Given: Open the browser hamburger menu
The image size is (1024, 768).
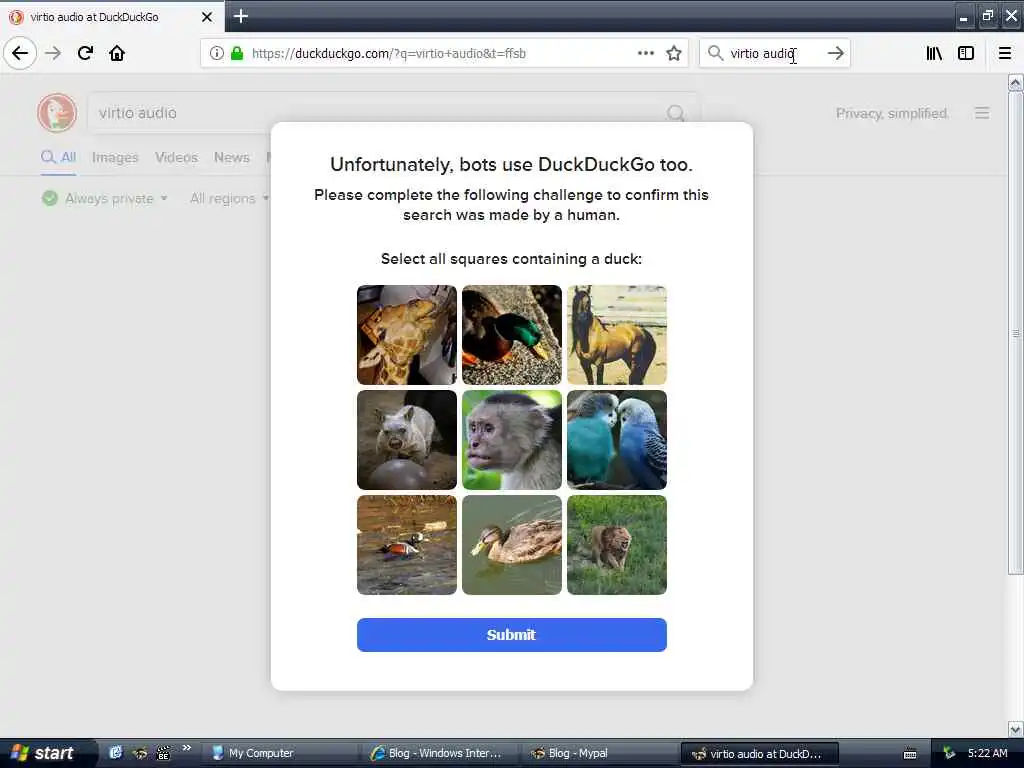Looking at the screenshot, I should pyautogui.click(x=1004, y=53).
